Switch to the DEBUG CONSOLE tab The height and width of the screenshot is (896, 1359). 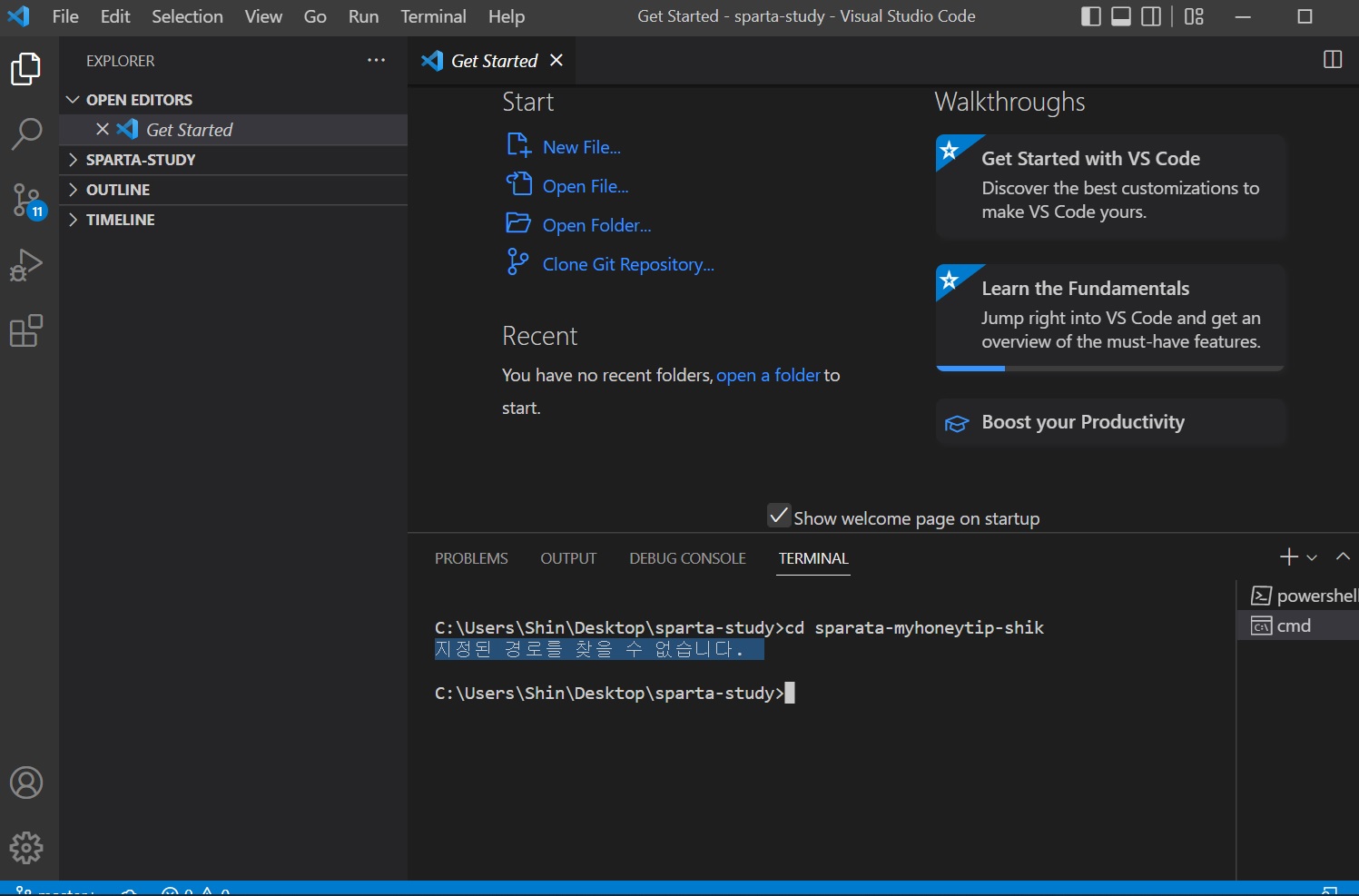(x=687, y=558)
